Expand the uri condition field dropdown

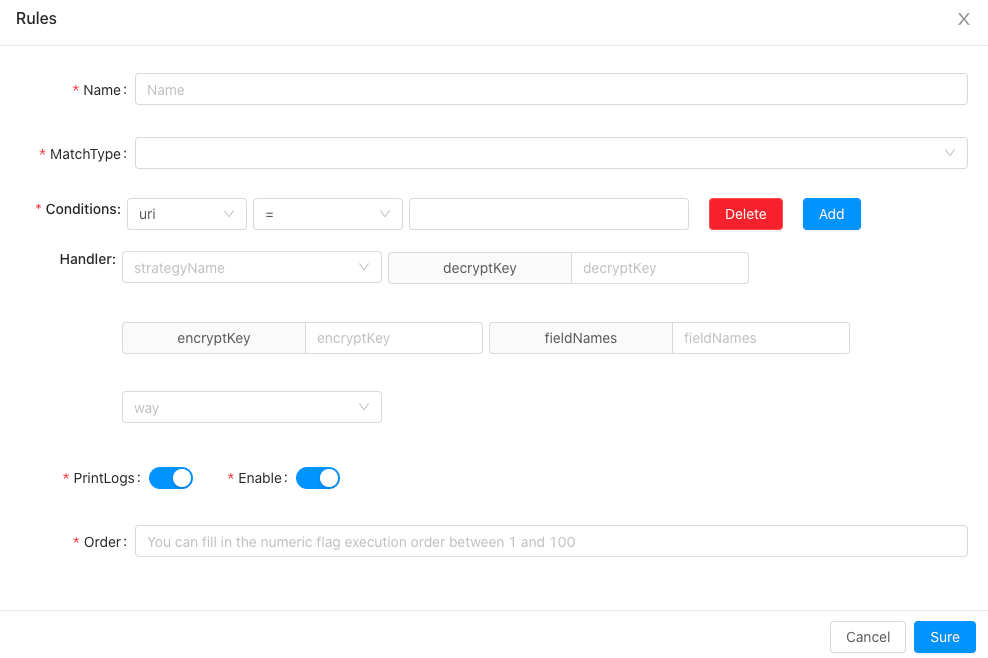pyautogui.click(x=186, y=213)
